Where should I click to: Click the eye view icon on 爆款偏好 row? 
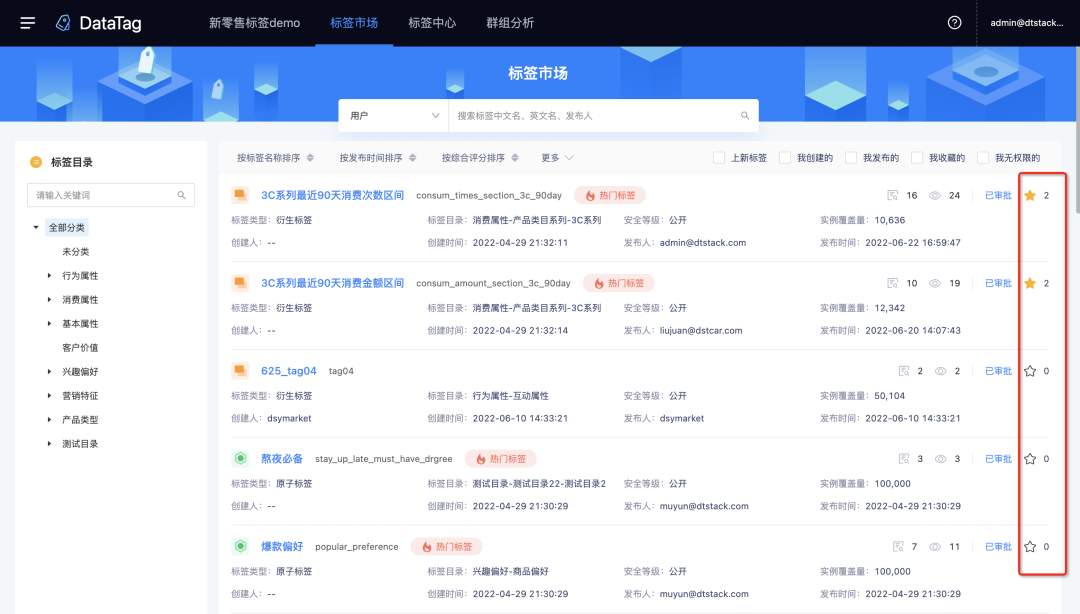tap(936, 547)
